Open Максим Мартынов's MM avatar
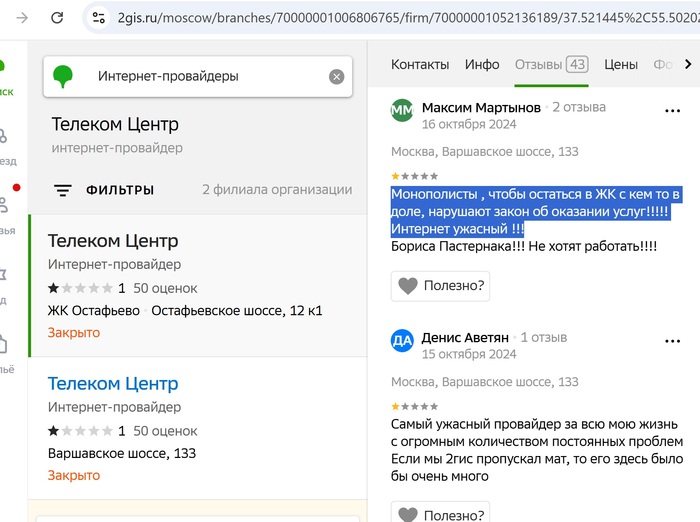The image size is (700, 522). (x=402, y=110)
